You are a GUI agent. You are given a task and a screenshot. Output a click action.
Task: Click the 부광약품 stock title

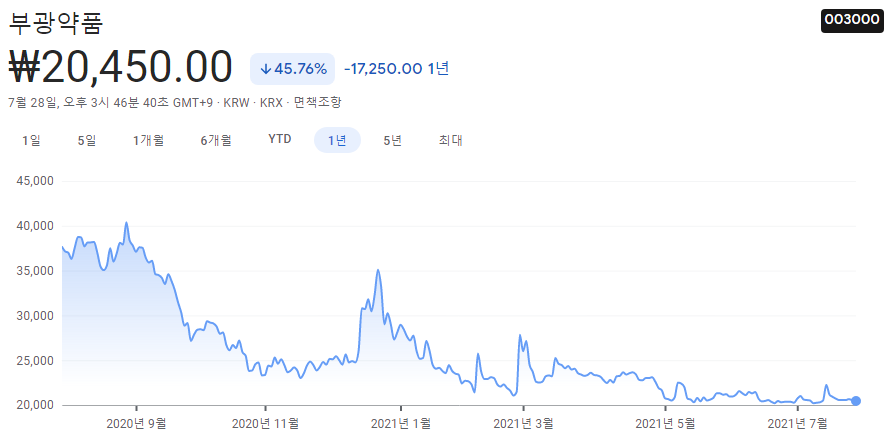pos(56,22)
